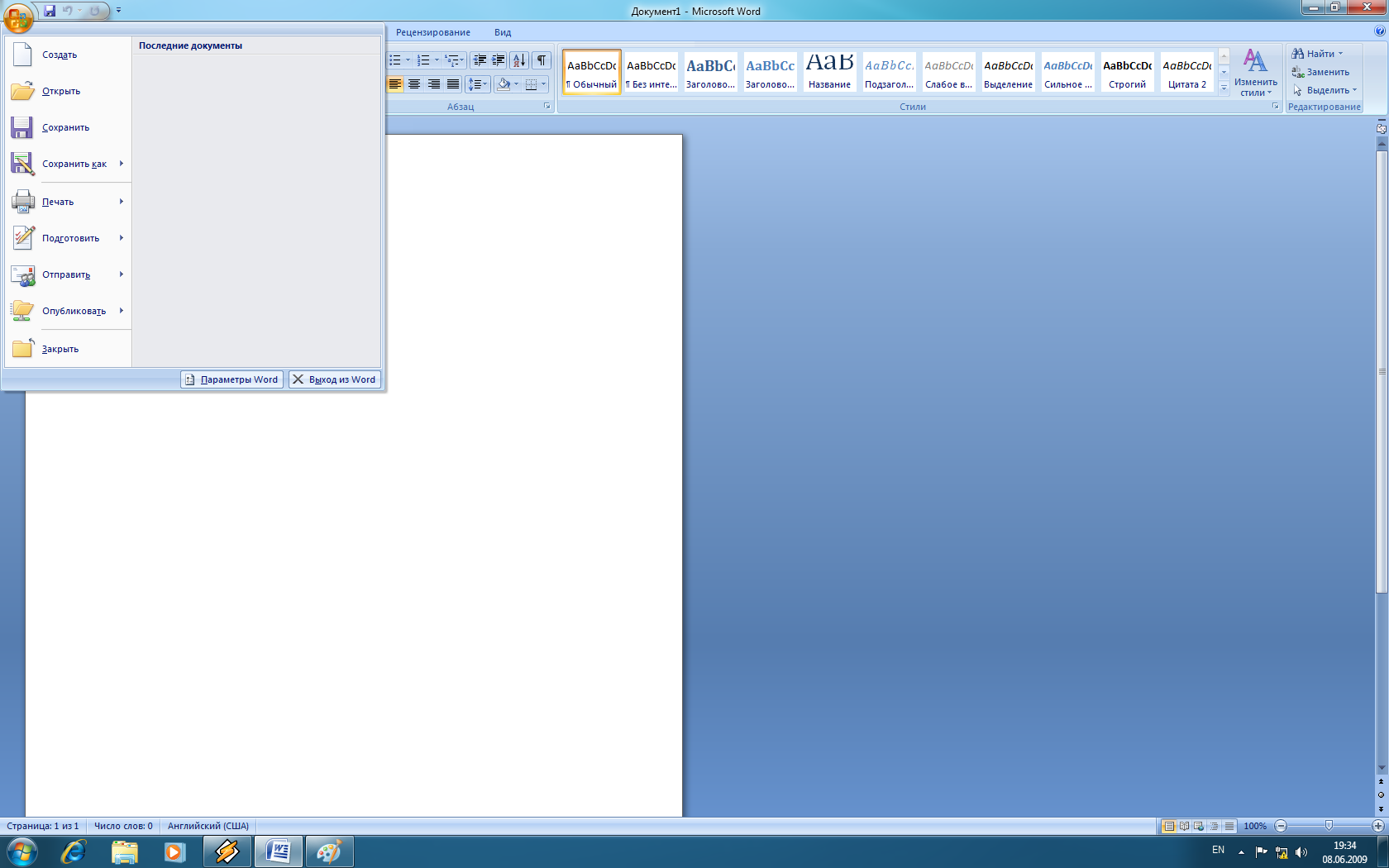The width and height of the screenshot is (1389, 868).
Task: Click the decrease indent icon
Action: coord(480,60)
